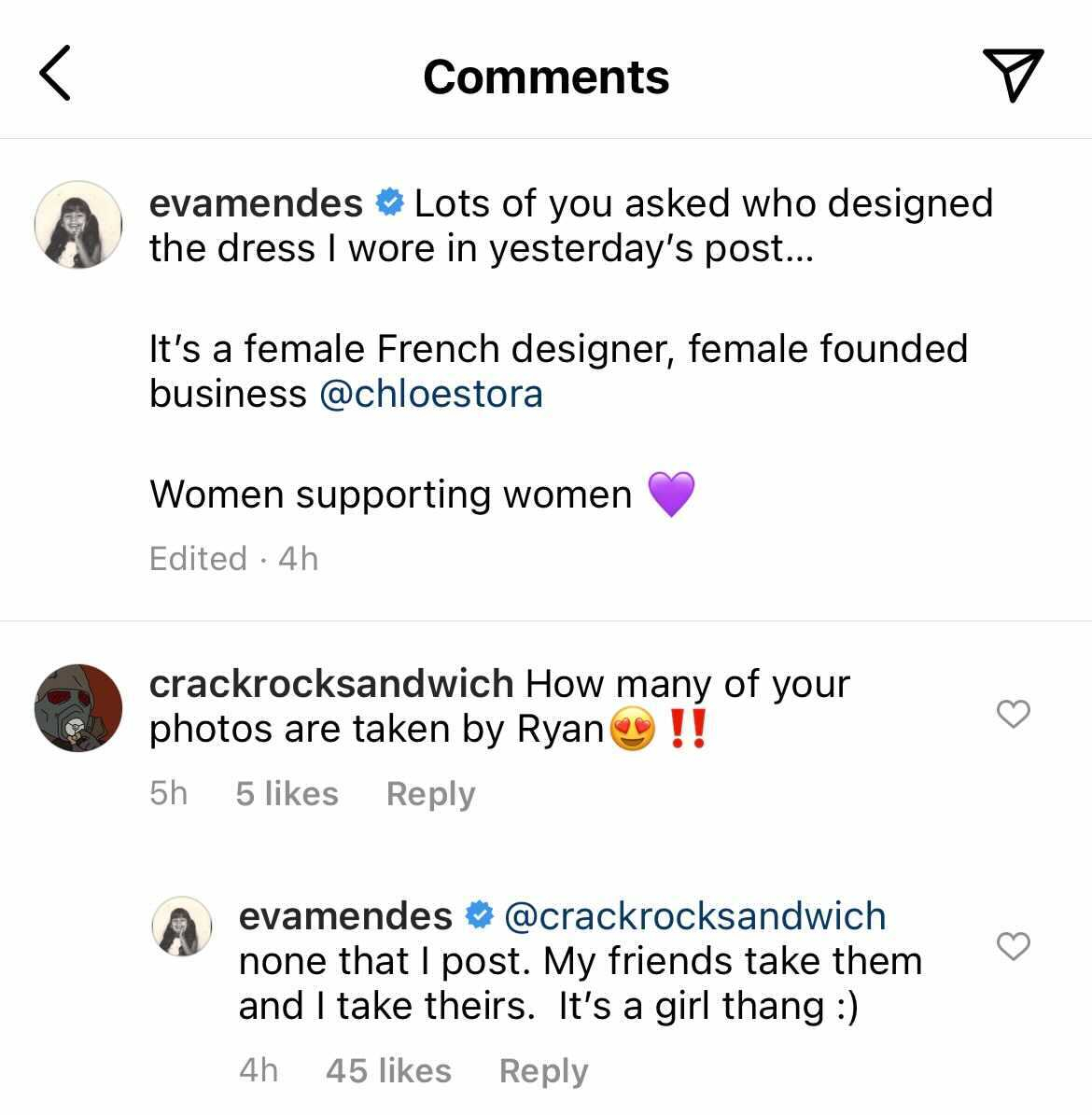Click the verified badge in evamendes reply

480,915
